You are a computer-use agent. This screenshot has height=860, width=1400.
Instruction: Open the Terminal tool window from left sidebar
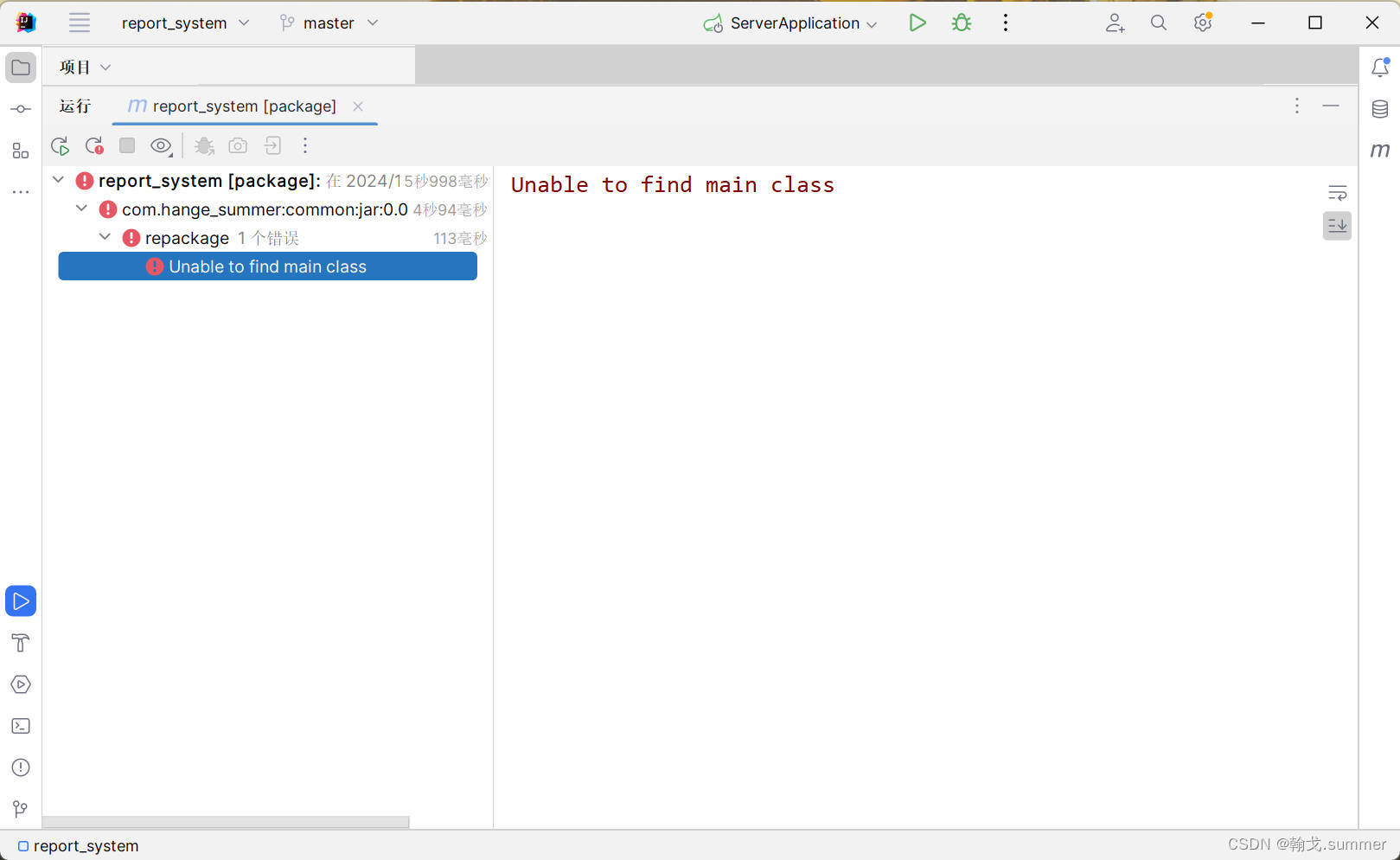20,725
